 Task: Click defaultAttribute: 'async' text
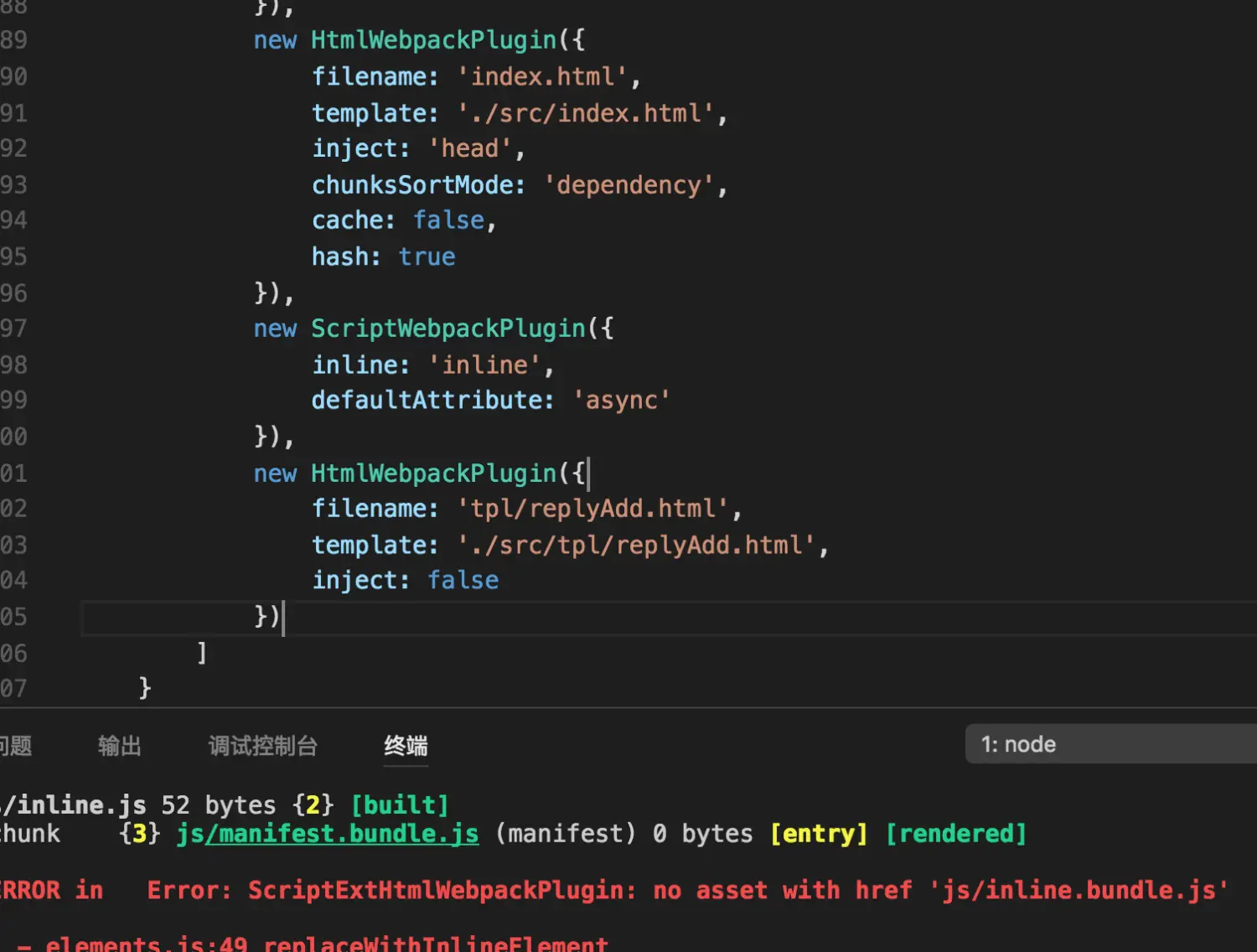click(490, 400)
